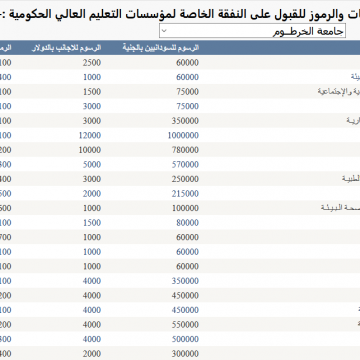Select the 80000 fee cell
Viewport: 360px width, 360px height.
[x=187, y=223]
